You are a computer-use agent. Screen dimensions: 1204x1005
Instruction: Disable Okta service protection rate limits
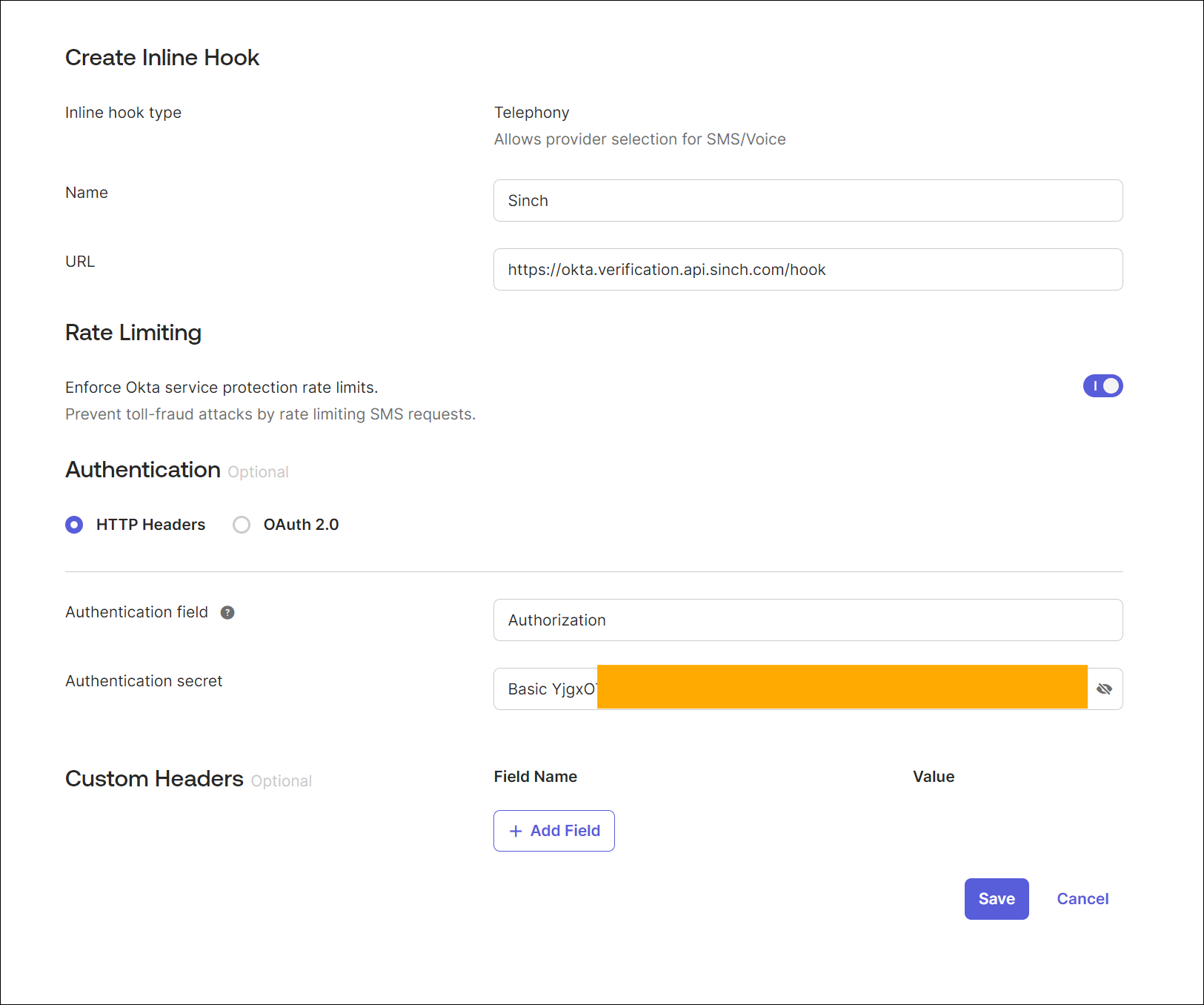pos(1103,386)
